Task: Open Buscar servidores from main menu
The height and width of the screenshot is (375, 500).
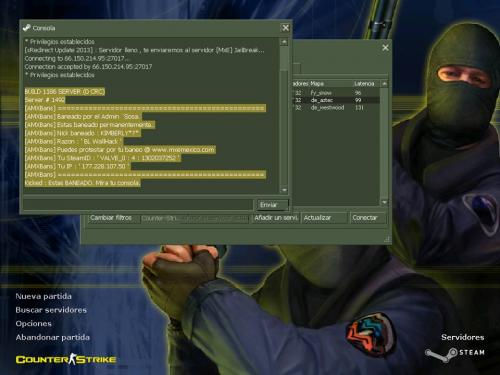Action: (51, 310)
